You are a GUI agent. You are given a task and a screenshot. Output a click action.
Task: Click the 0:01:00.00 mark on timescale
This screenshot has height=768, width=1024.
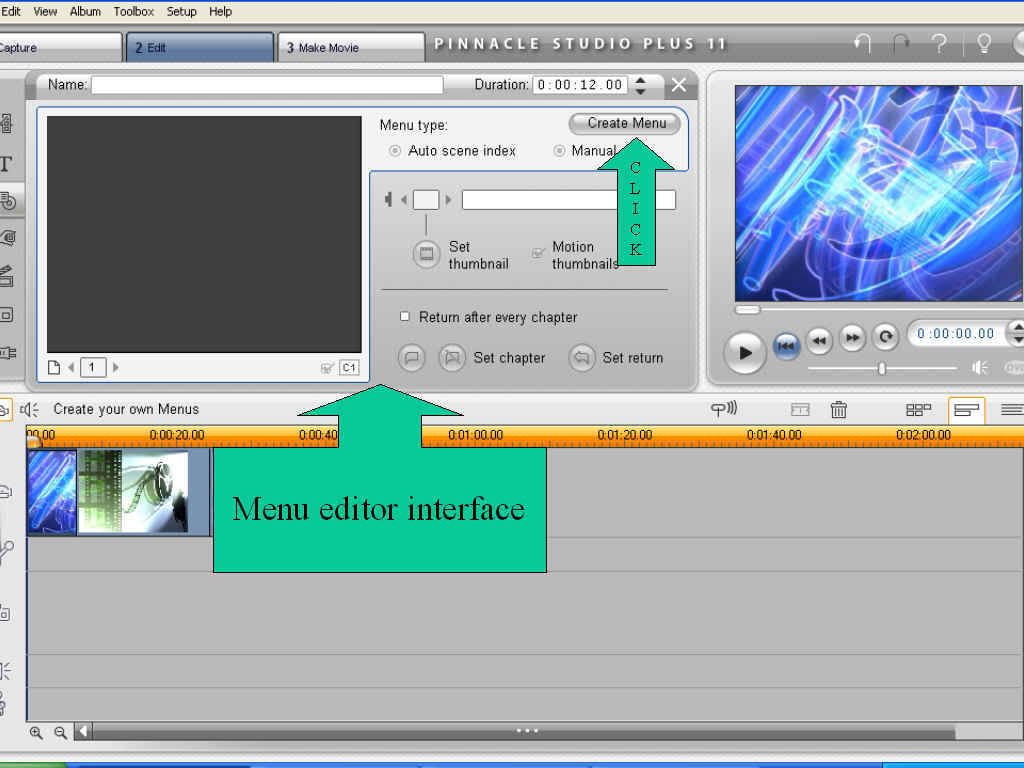475,435
